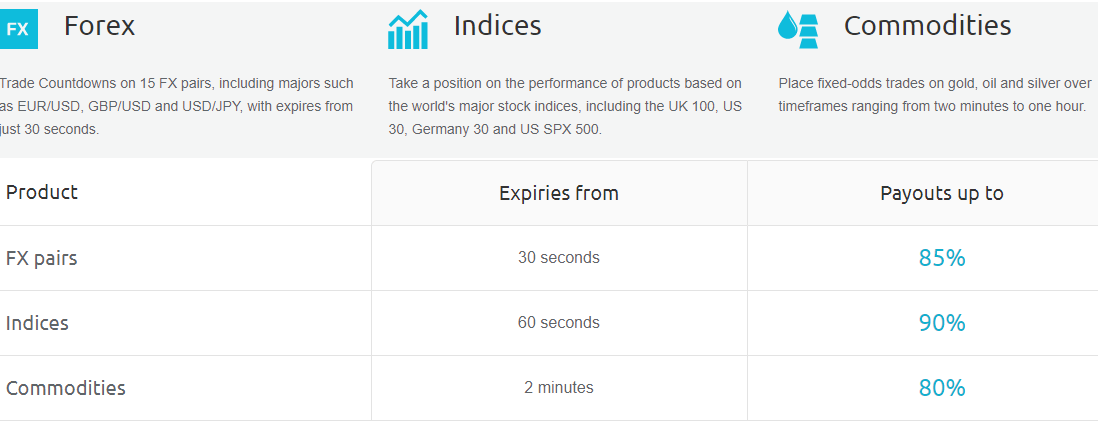Select the Product column header
The width and height of the screenshot is (1098, 427).
coord(42,192)
